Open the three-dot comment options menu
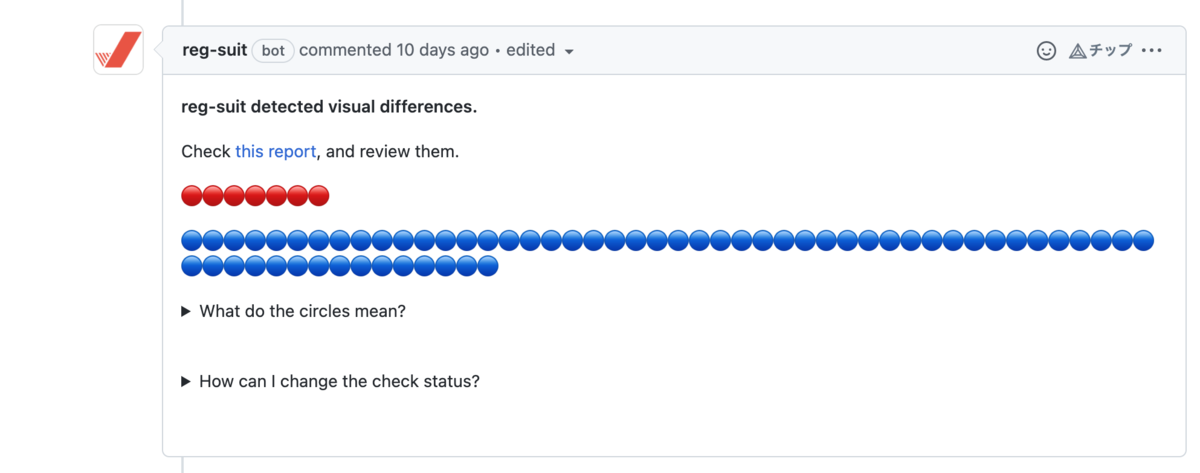The image size is (1200, 473). (1152, 51)
